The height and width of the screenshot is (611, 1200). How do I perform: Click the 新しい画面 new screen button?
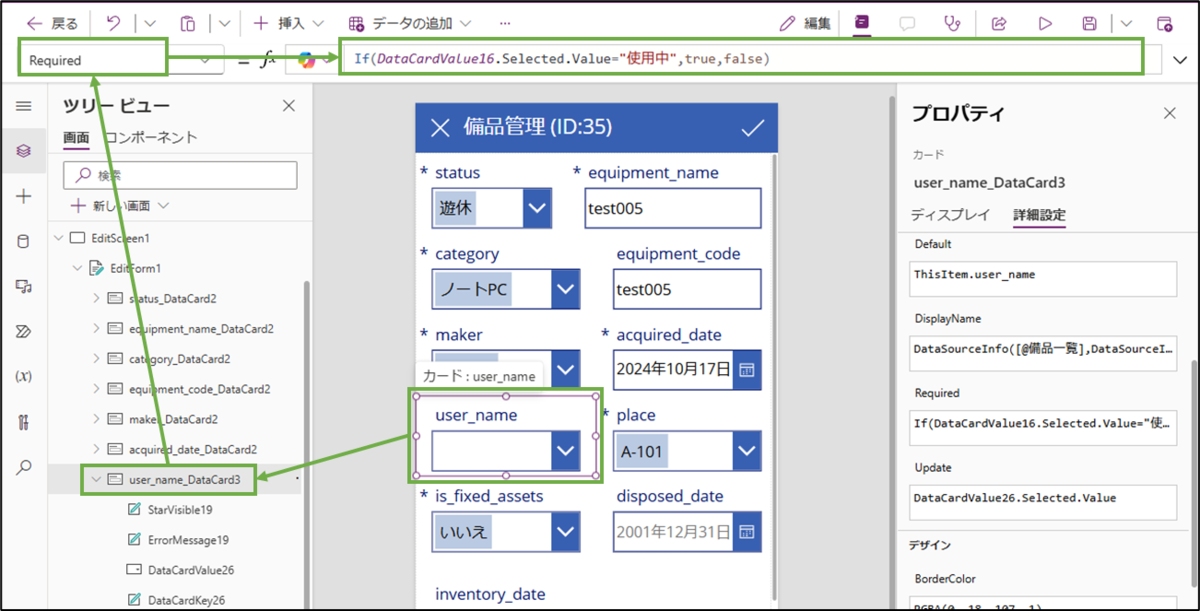tap(120, 205)
